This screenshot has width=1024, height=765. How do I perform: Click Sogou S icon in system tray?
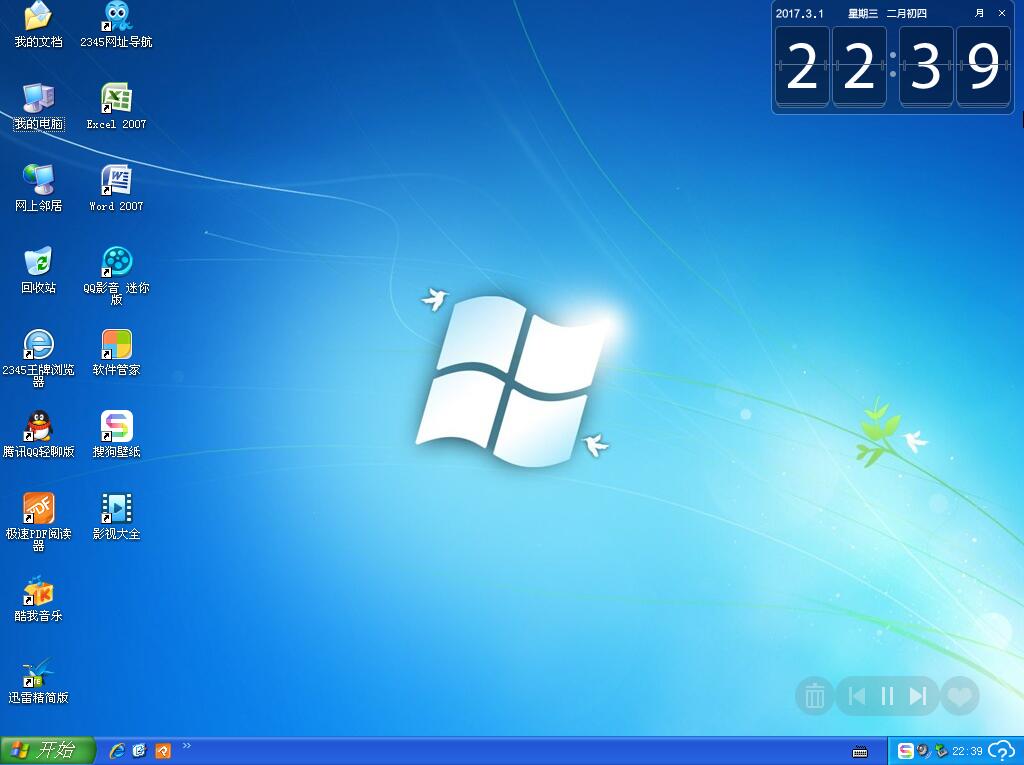[905, 751]
